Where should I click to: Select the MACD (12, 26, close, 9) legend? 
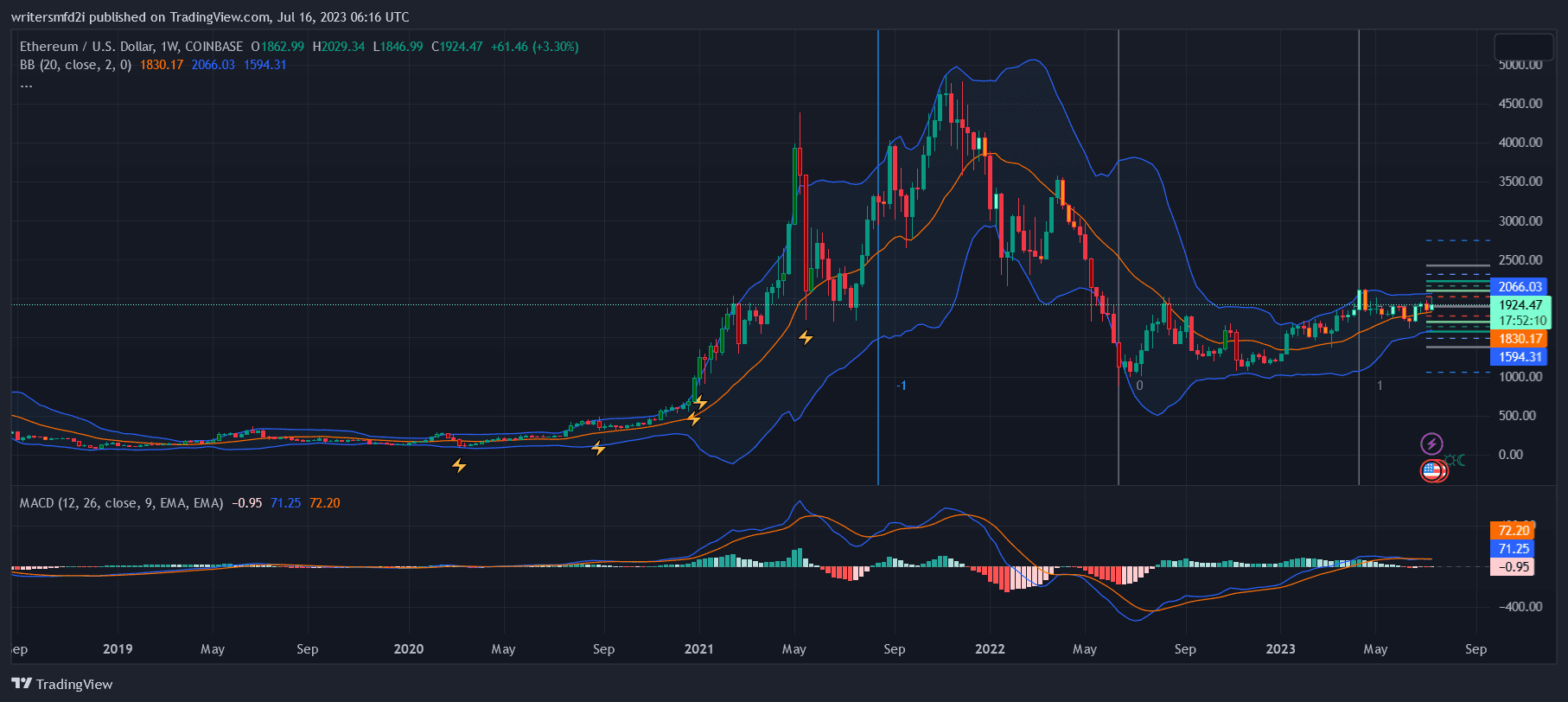121,503
